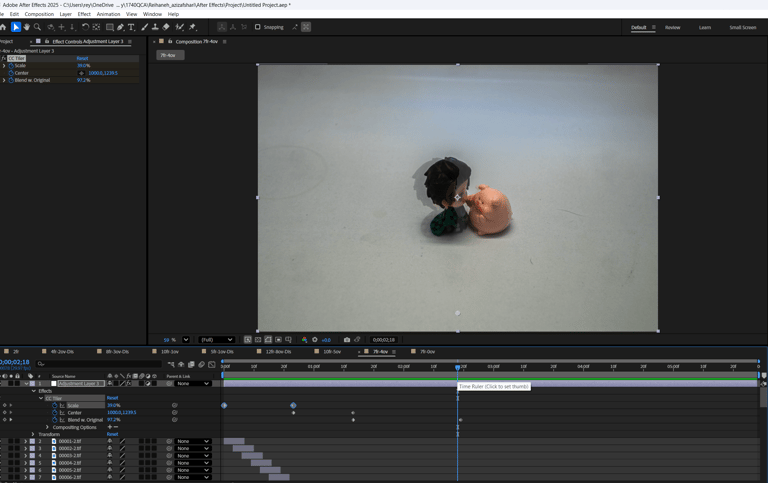Screen dimensions: 768x483
Task: Switch to the 10fr-5ov timeline tab
Action: [332, 352]
